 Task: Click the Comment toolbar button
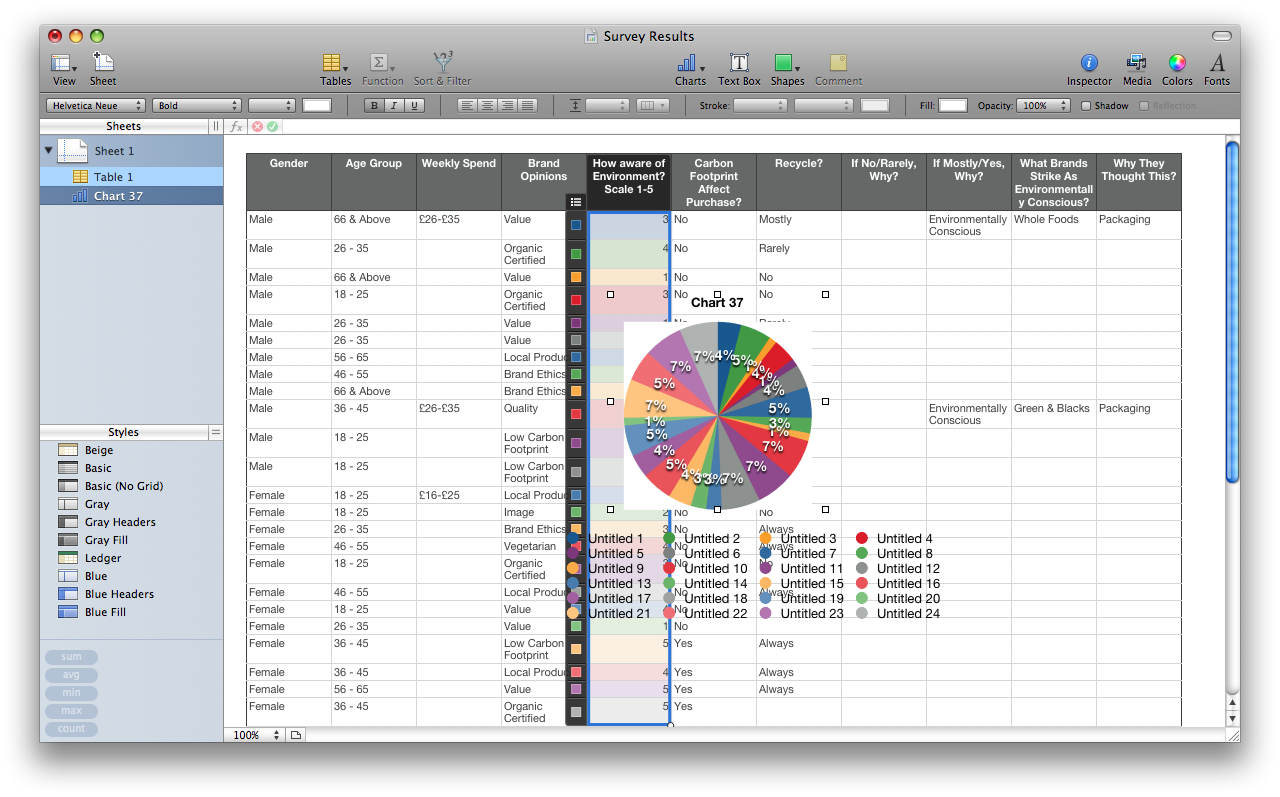pyautogui.click(x=838, y=69)
